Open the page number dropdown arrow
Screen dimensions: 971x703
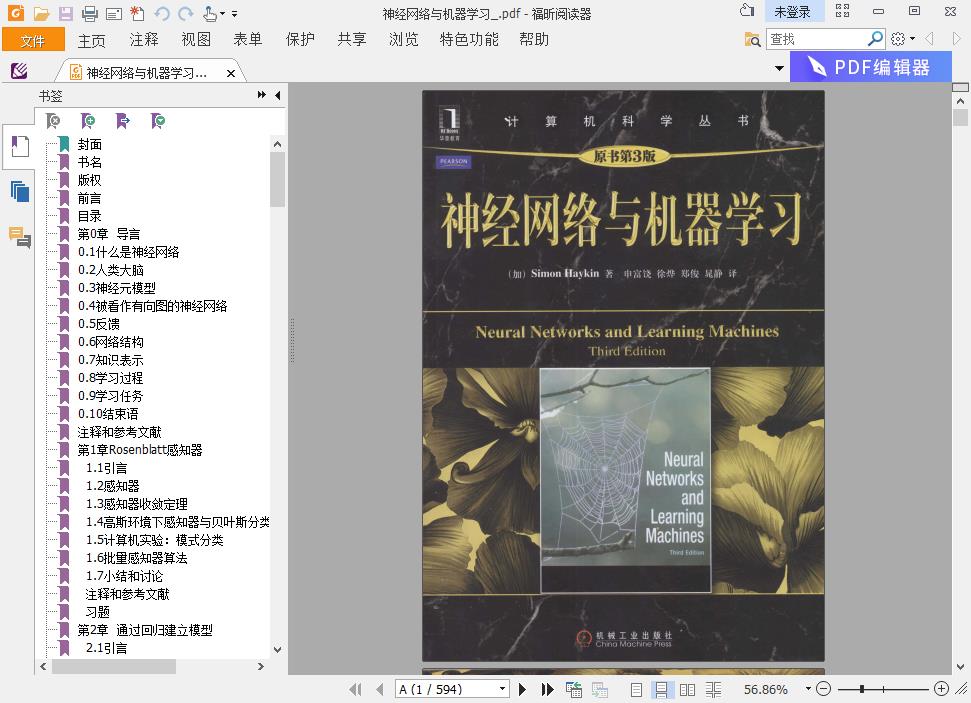pos(502,688)
